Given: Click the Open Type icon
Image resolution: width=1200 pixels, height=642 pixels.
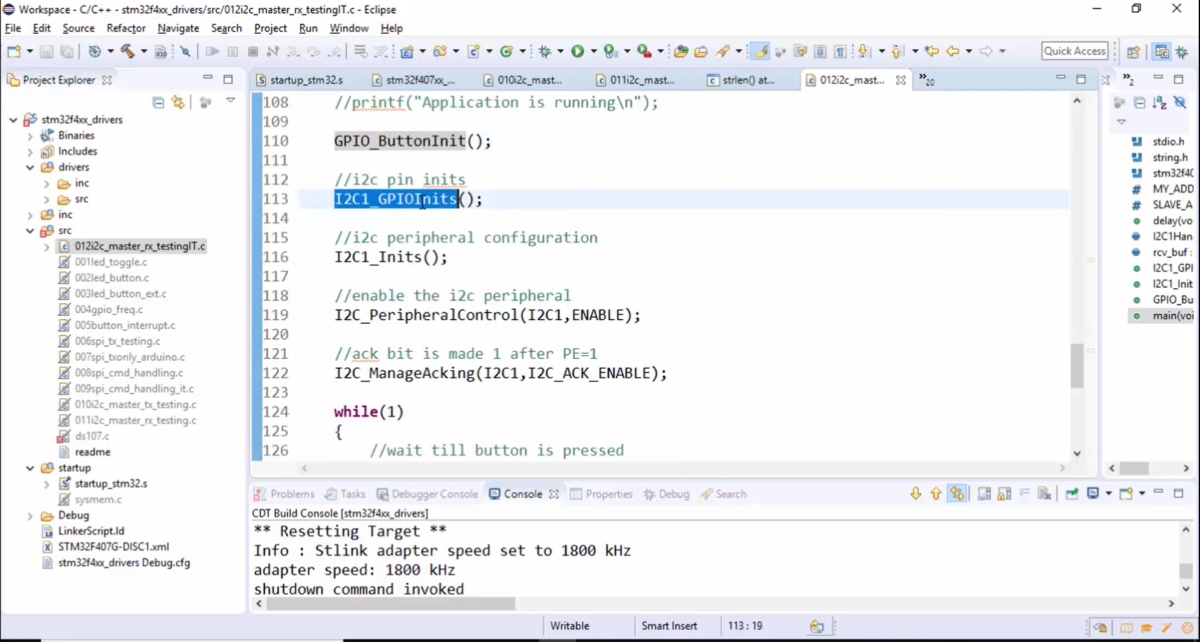Looking at the screenshot, I should click(681, 51).
